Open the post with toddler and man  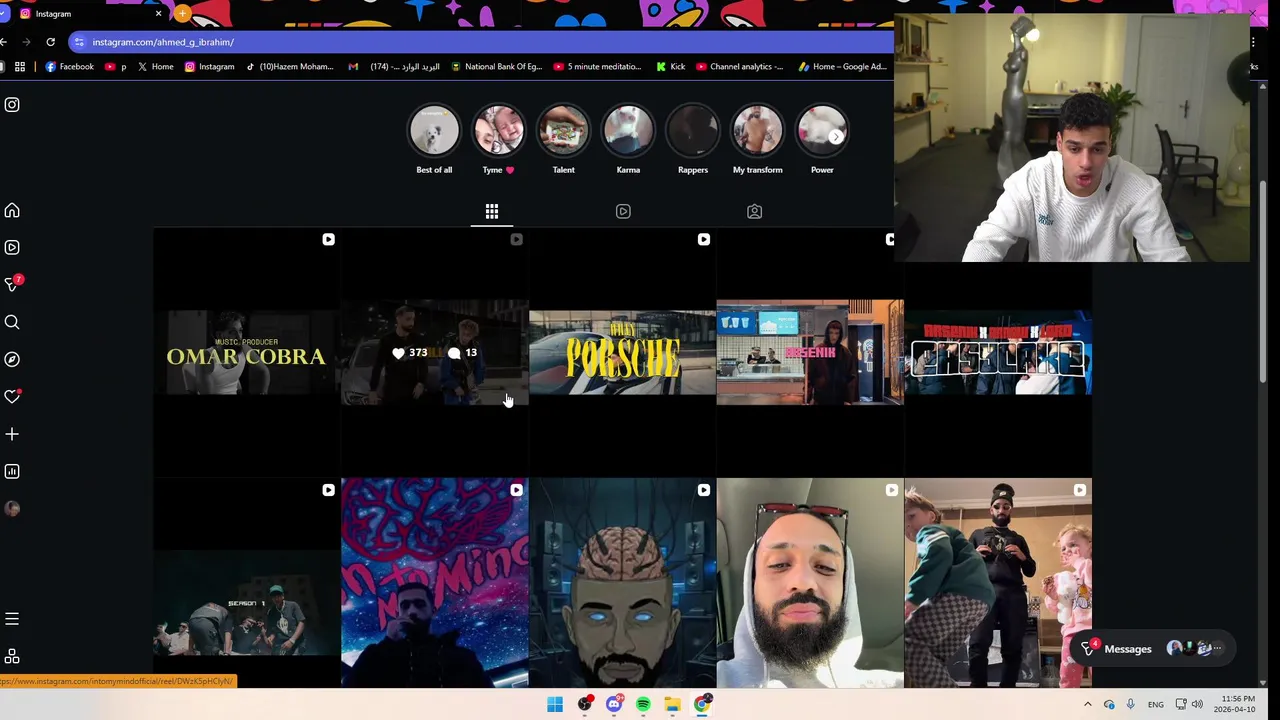pyautogui.click(x=998, y=584)
